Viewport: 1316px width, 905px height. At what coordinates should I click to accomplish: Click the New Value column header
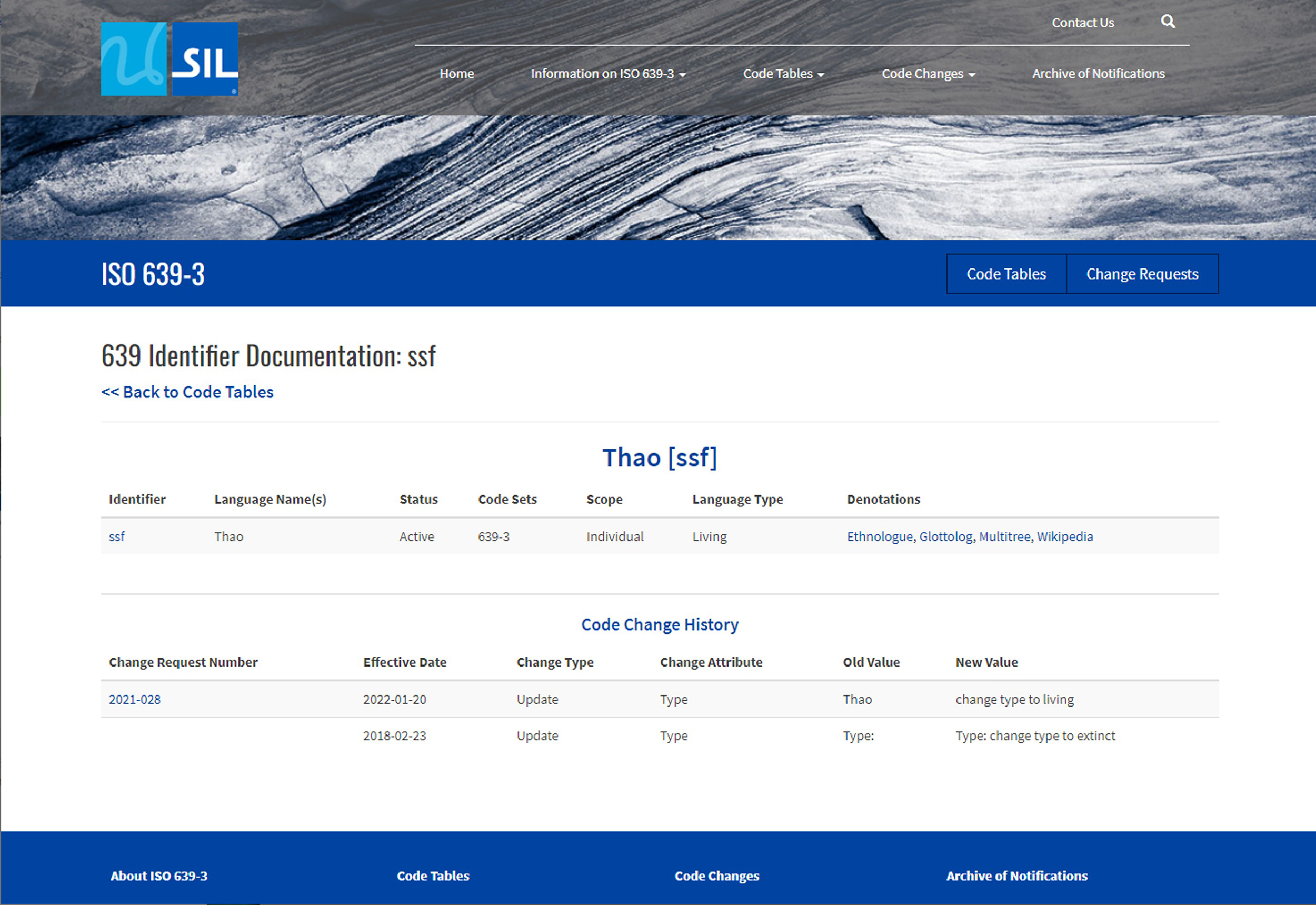pos(986,662)
